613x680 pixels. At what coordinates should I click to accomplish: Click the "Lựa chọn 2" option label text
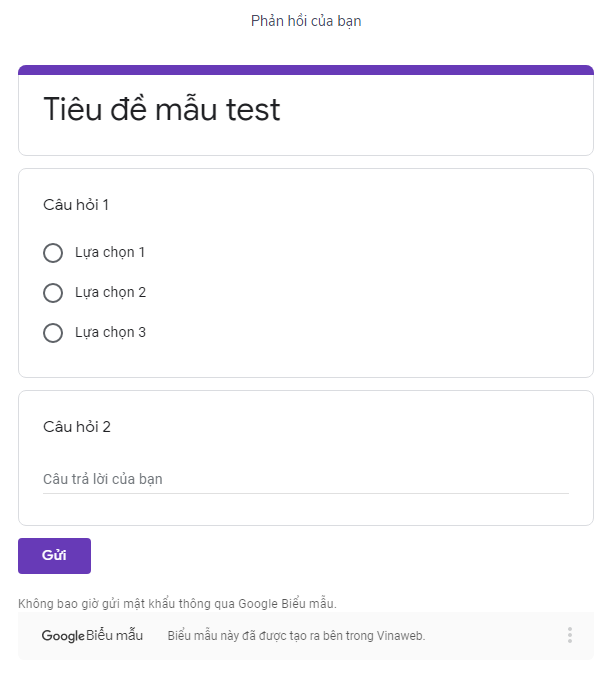click(x=110, y=293)
